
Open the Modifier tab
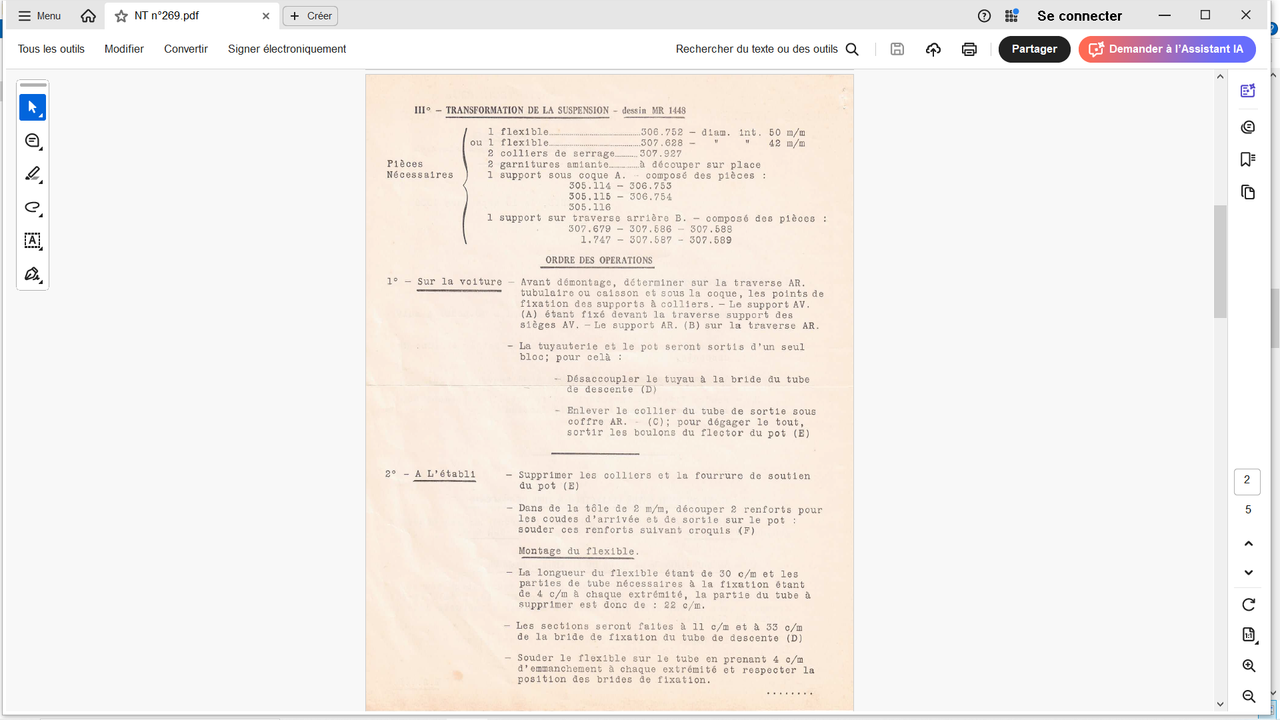click(124, 49)
